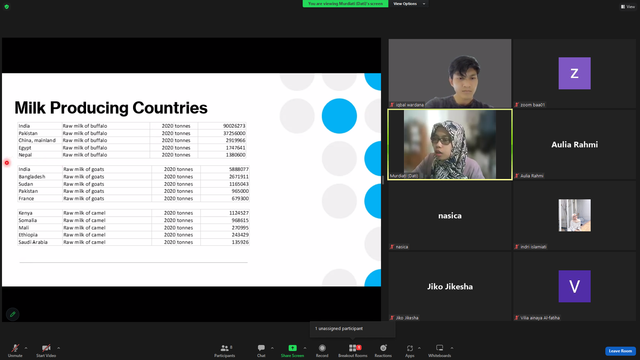This screenshot has height=360, width=640.
Task: Expand share options caret next to Share Screen
Action: (305, 348)
